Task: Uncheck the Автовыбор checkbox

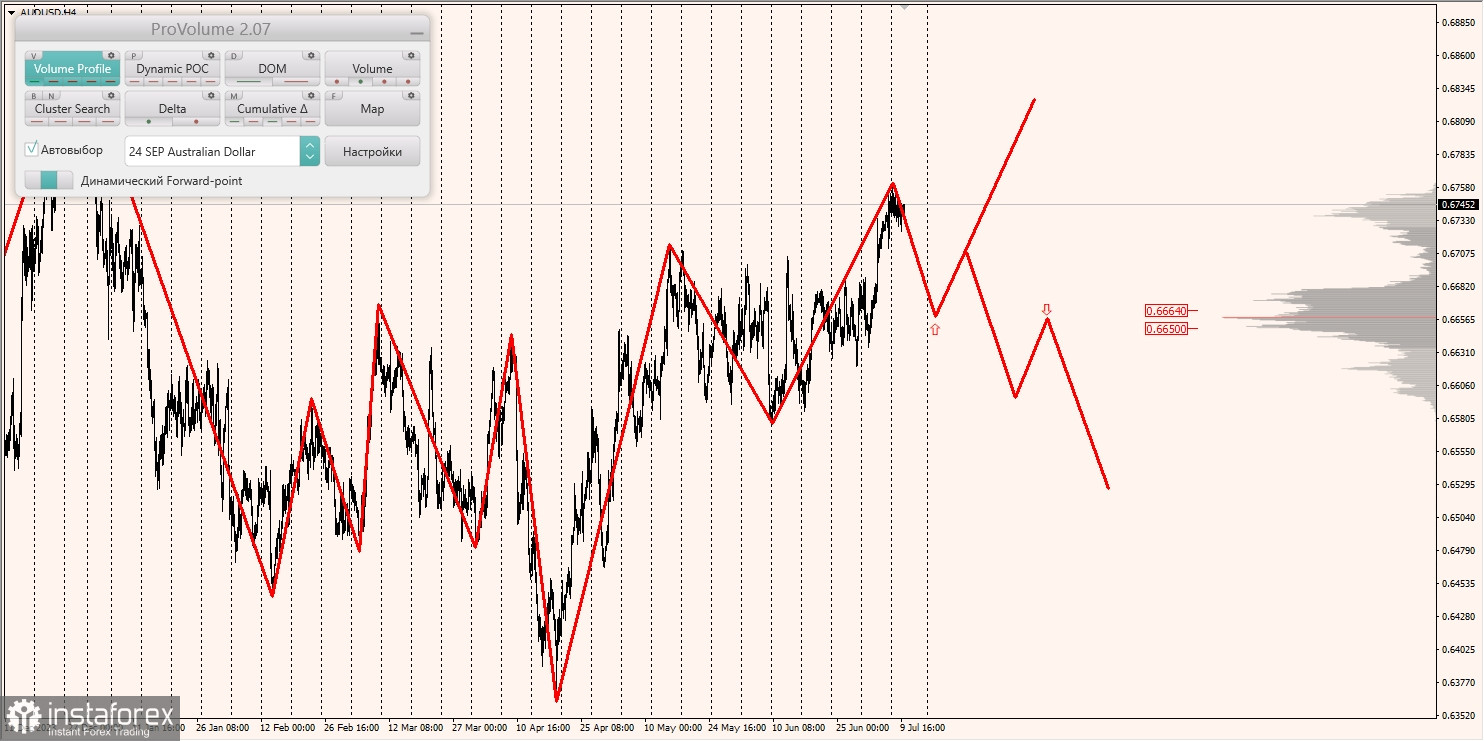Action: point(32,149)
